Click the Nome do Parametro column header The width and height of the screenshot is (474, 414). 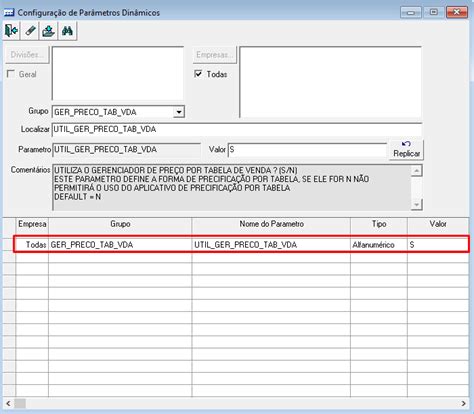pos(271,224)
